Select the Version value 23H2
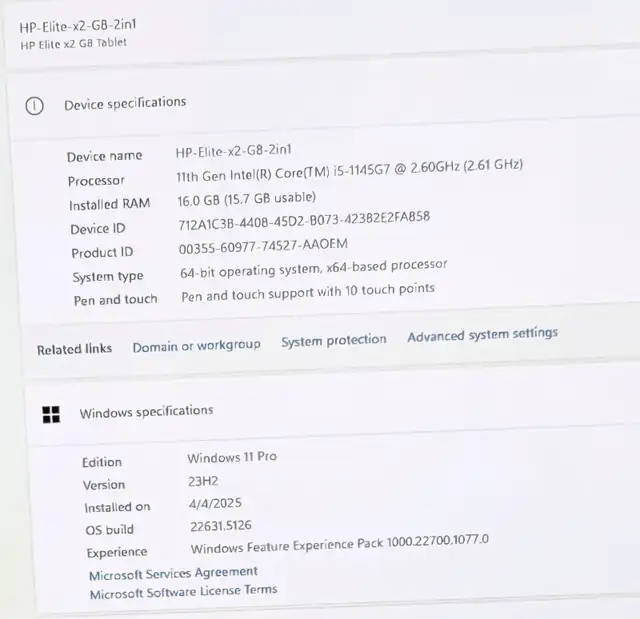The image size is (640, 619). [203, 481]
